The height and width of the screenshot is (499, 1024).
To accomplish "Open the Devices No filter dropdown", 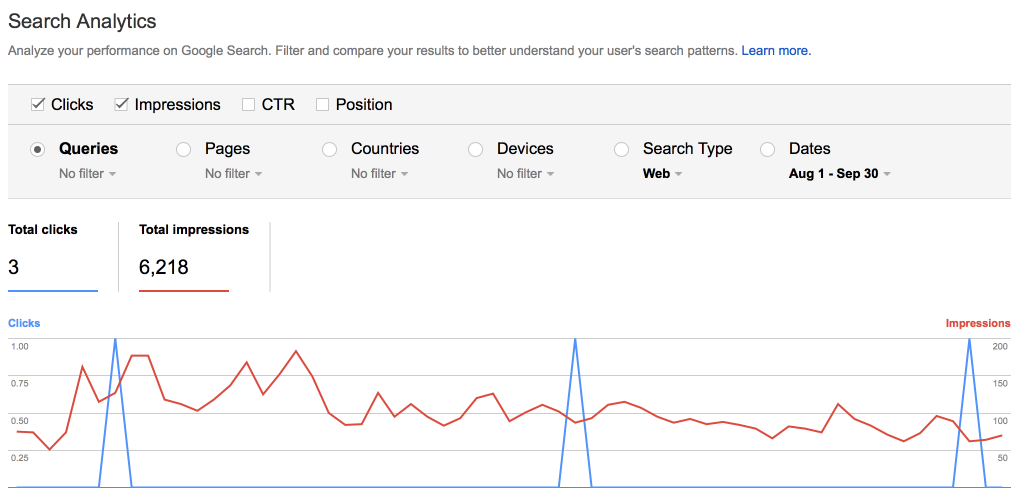I will click(x=526, y=174).
